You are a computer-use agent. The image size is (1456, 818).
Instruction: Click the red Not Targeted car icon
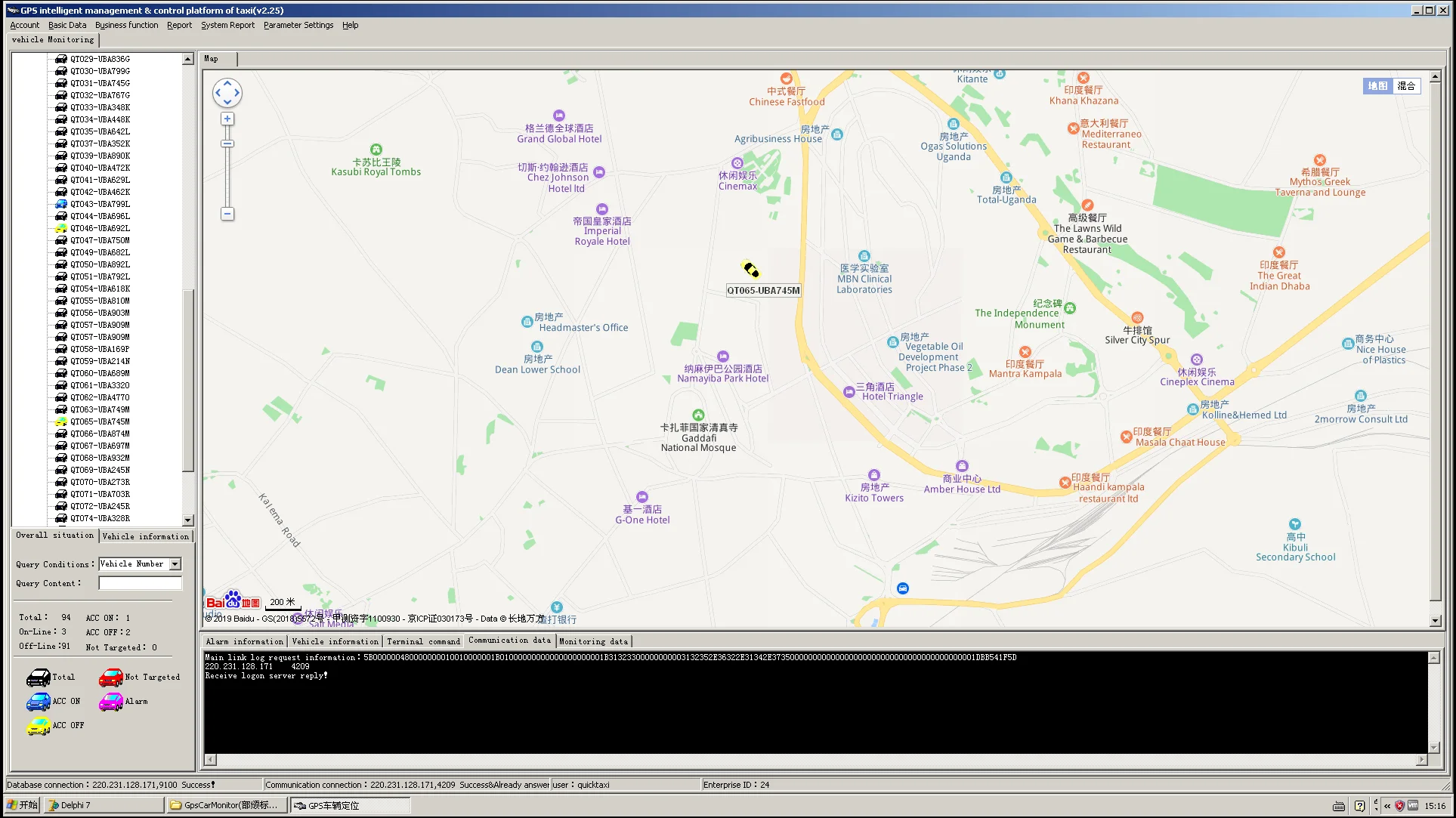pos(110,678)
